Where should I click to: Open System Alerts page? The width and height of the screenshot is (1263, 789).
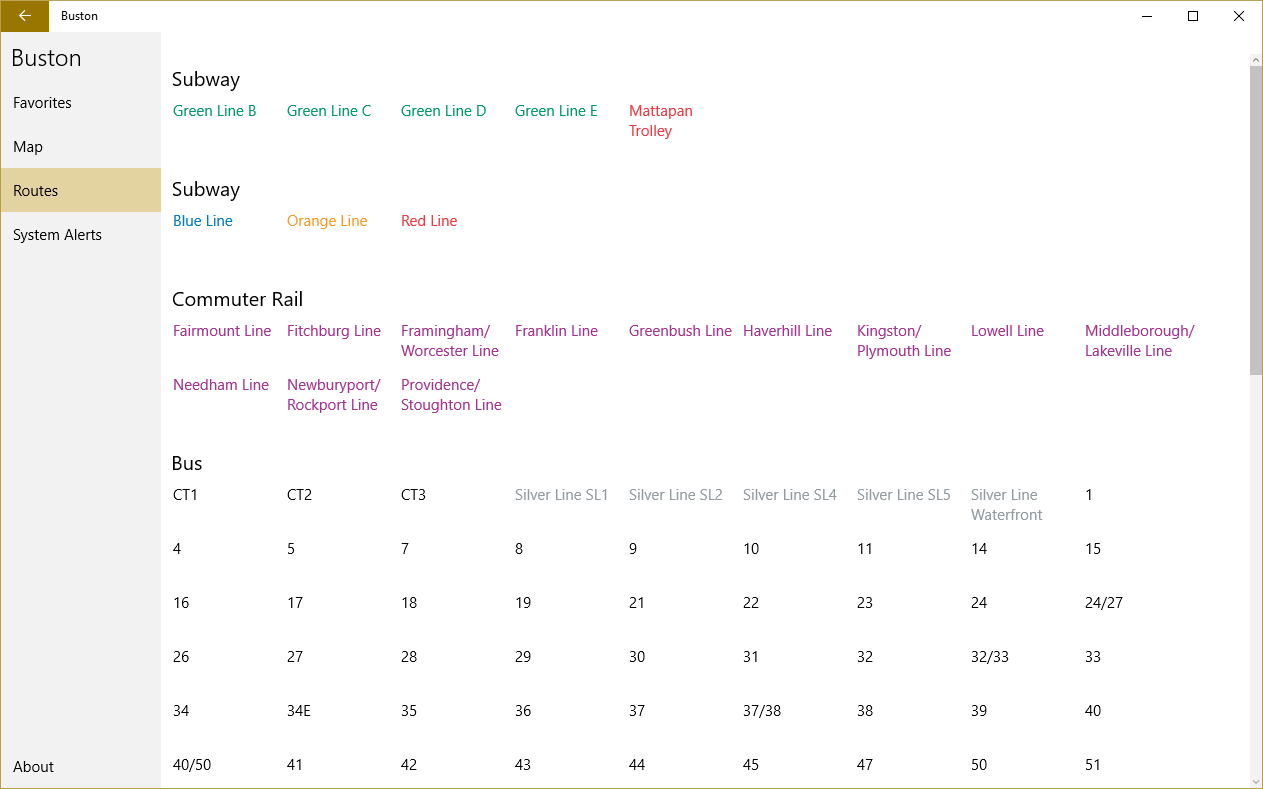[x=57, y=235]
